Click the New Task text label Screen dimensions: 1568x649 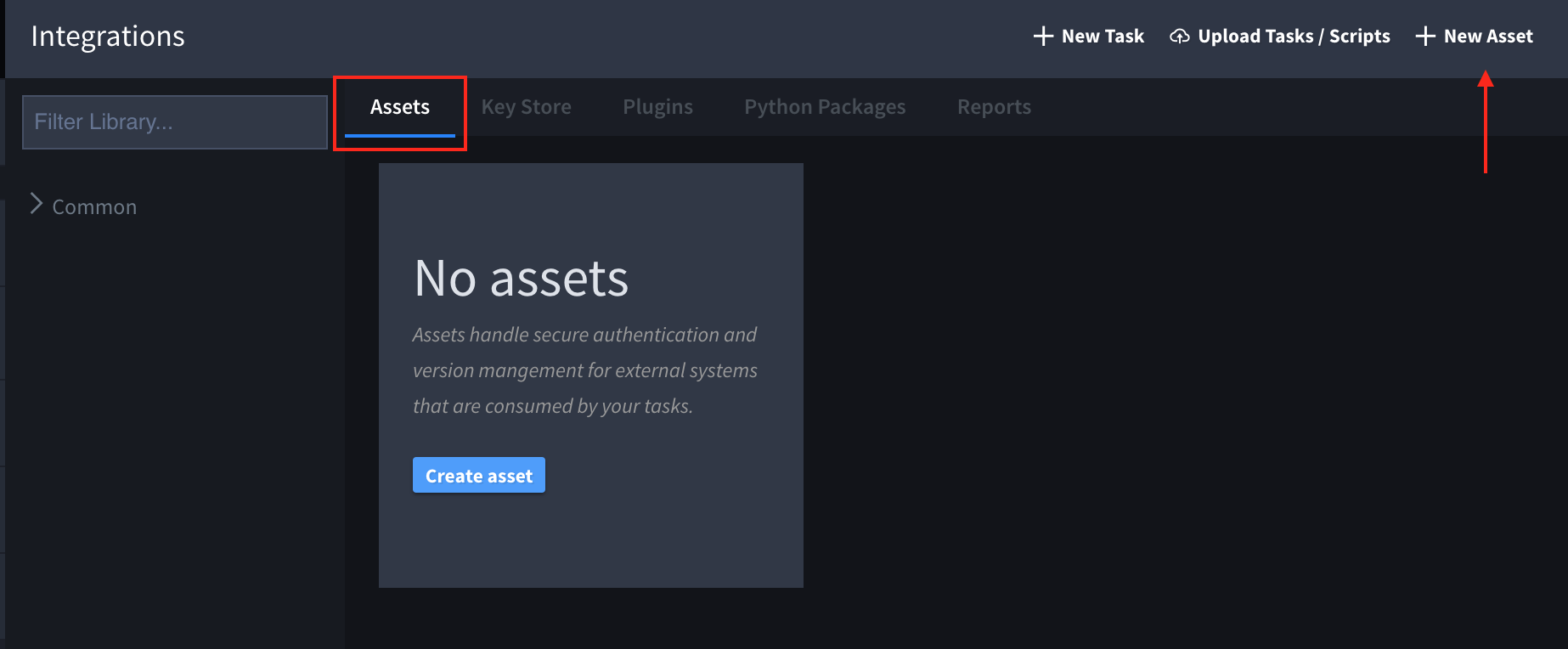tap(1103, 37)
